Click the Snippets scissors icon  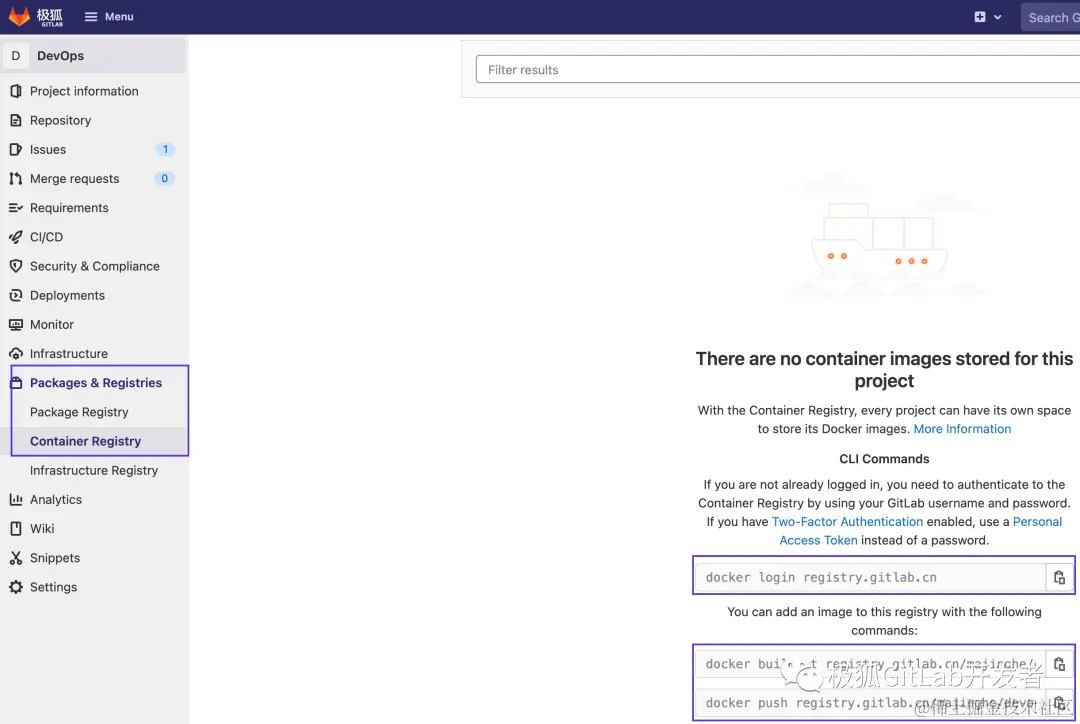[x=16, y=558]
